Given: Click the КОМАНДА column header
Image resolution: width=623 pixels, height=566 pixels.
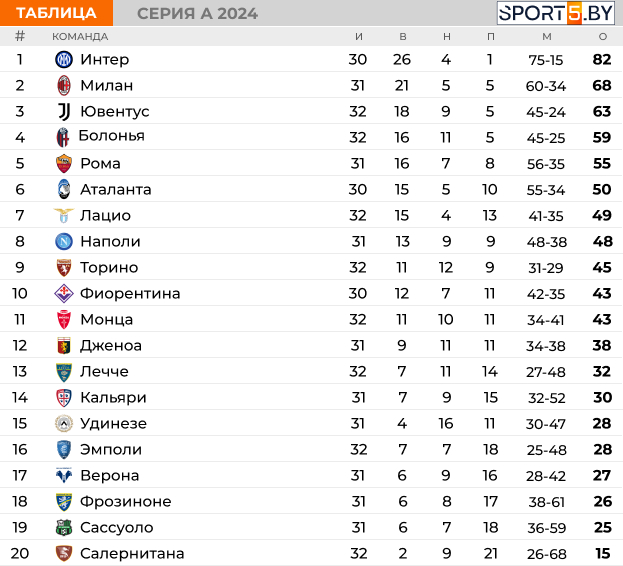Looking at the screenshot, I should pos(80,37).
